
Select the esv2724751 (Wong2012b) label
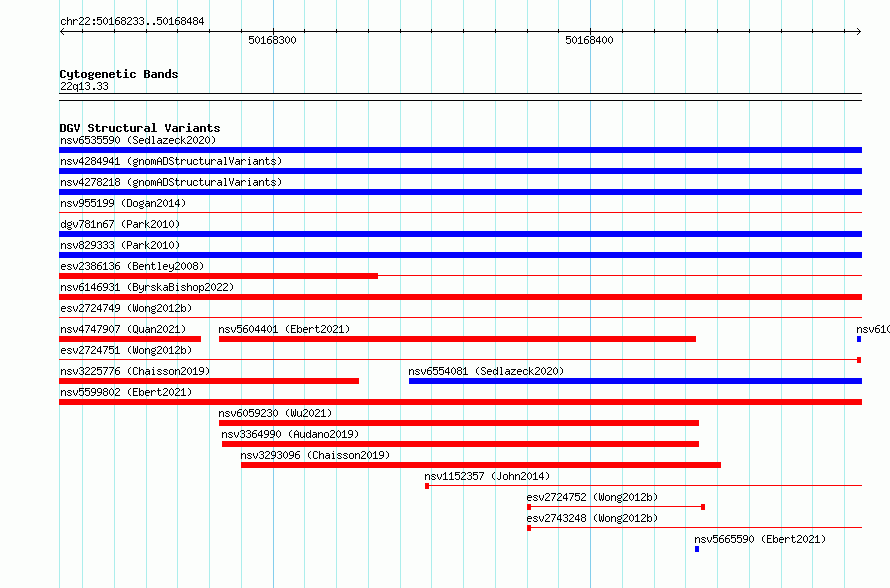click(126, 350)
